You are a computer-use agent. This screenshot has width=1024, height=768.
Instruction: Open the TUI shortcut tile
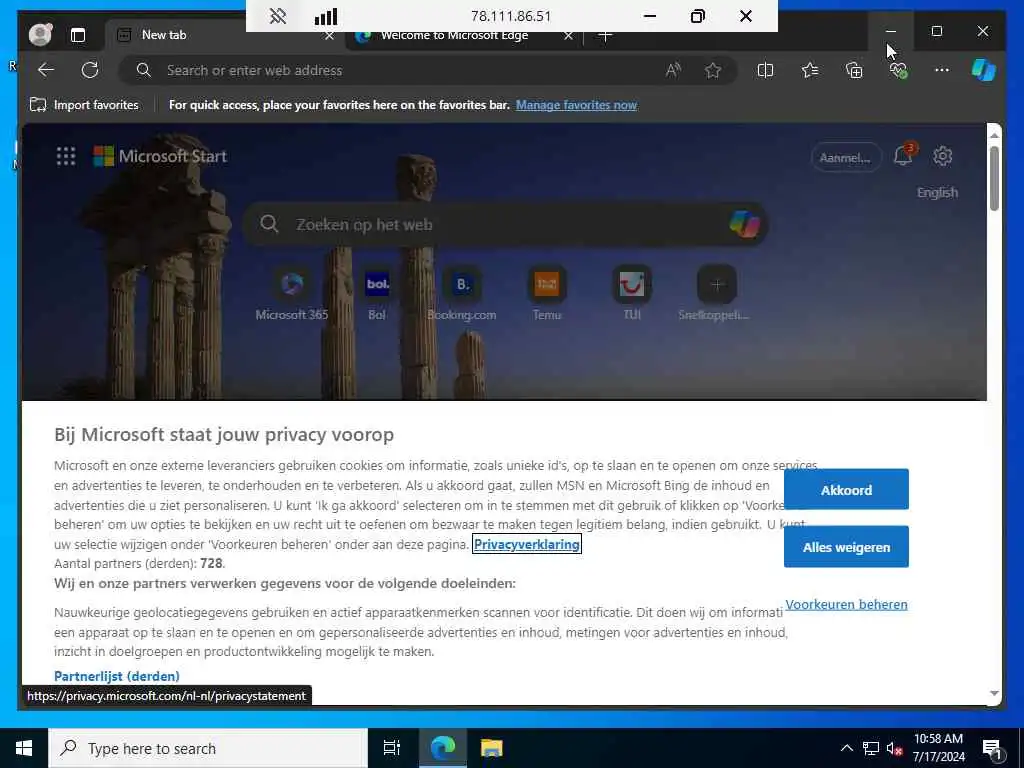tap(632, 293)
